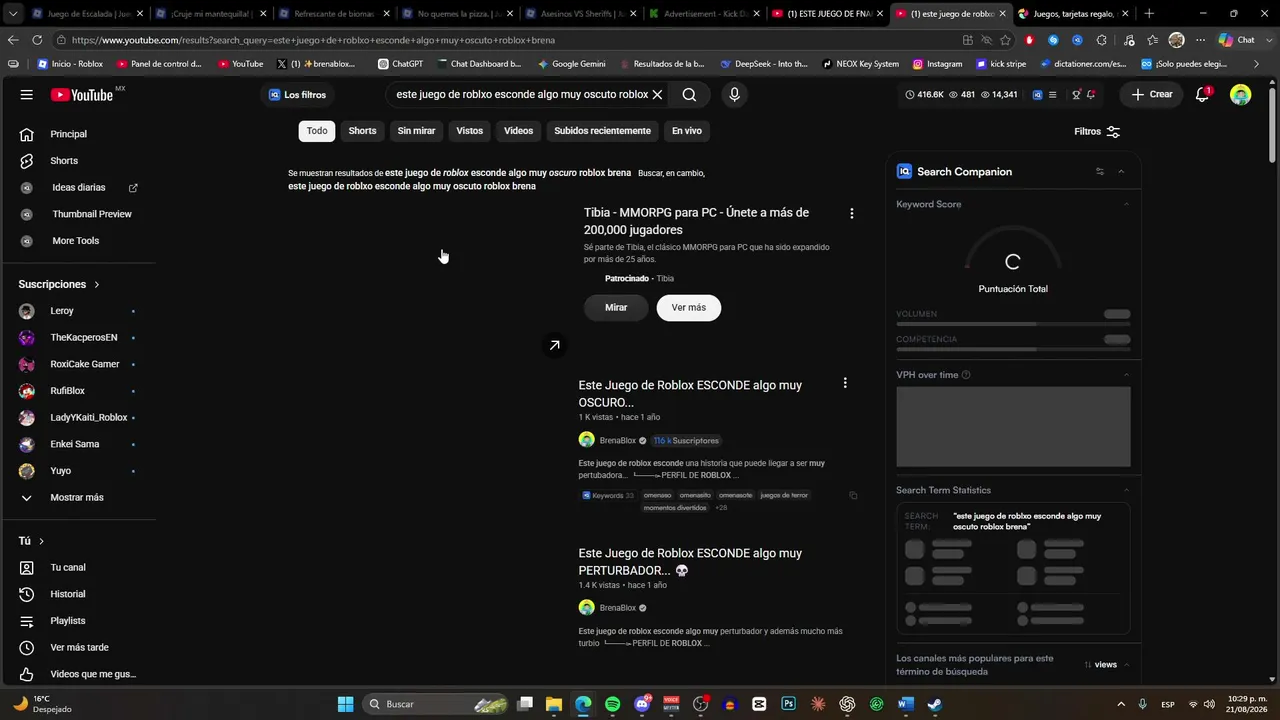1280x720 pixels.
Task: Click inside the YouTube search field
Action: point(521,95)
